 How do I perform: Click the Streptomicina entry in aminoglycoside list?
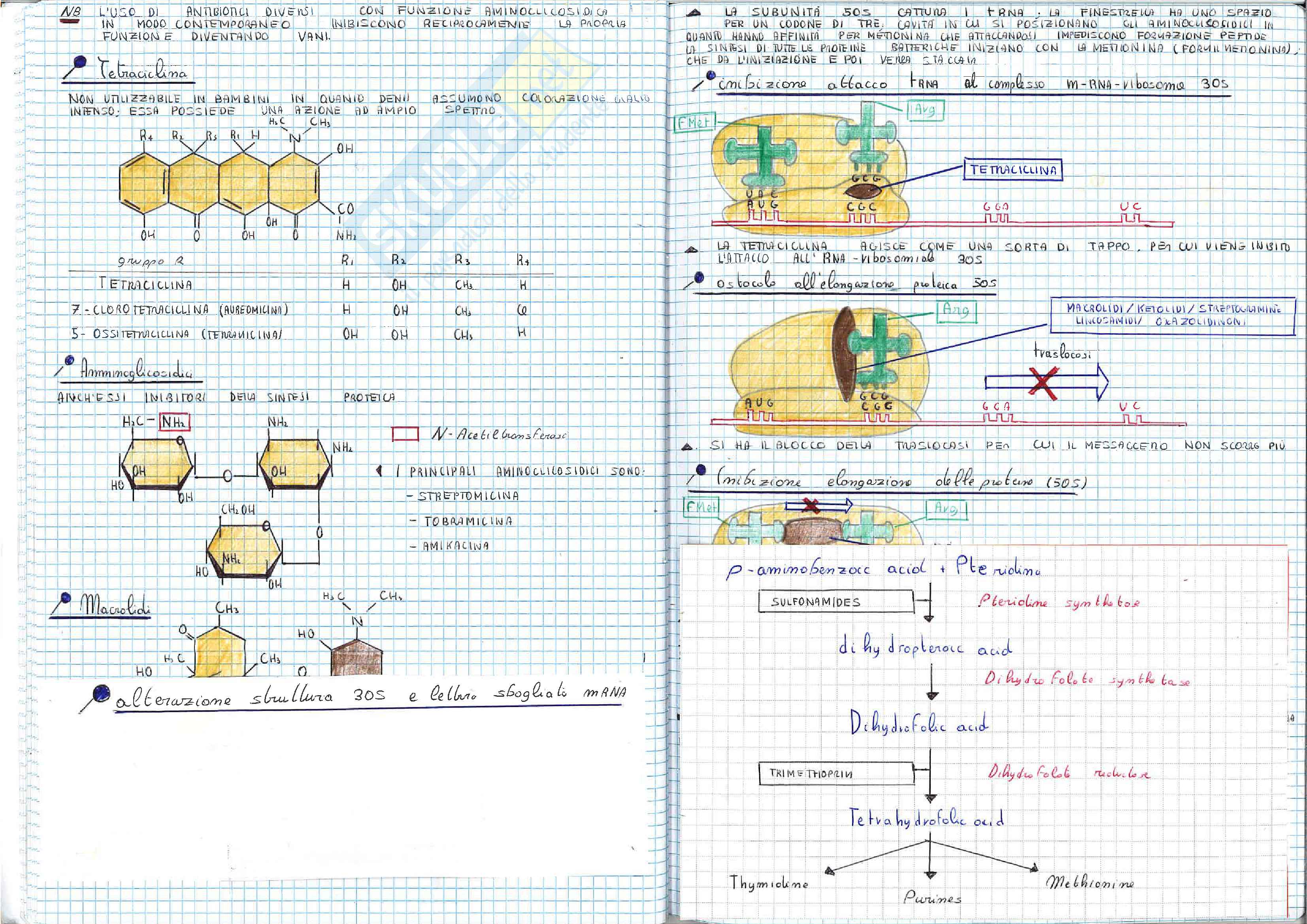[468, 496]
